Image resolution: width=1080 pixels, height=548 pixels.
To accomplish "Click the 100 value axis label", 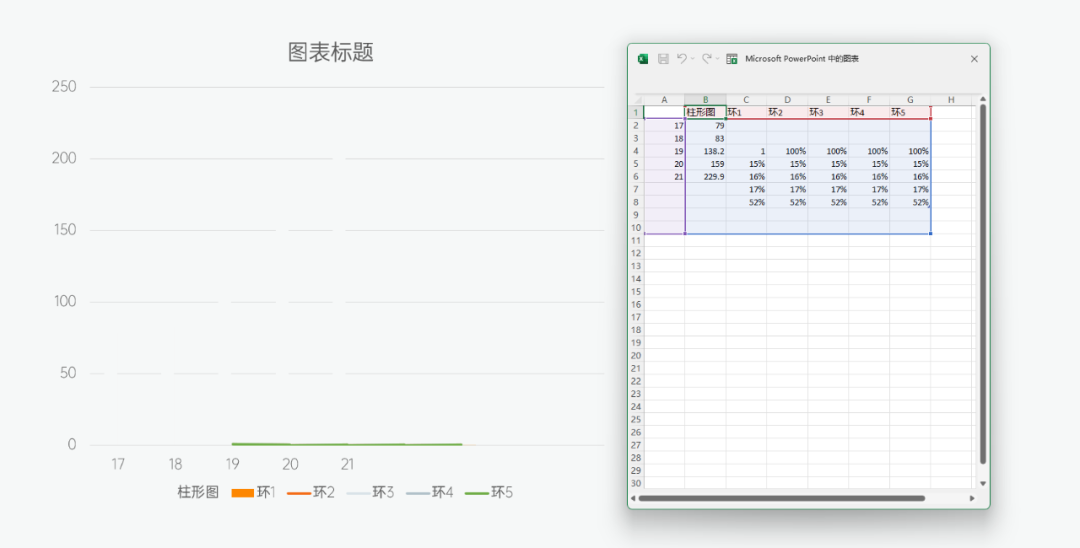I will [65, 302].
